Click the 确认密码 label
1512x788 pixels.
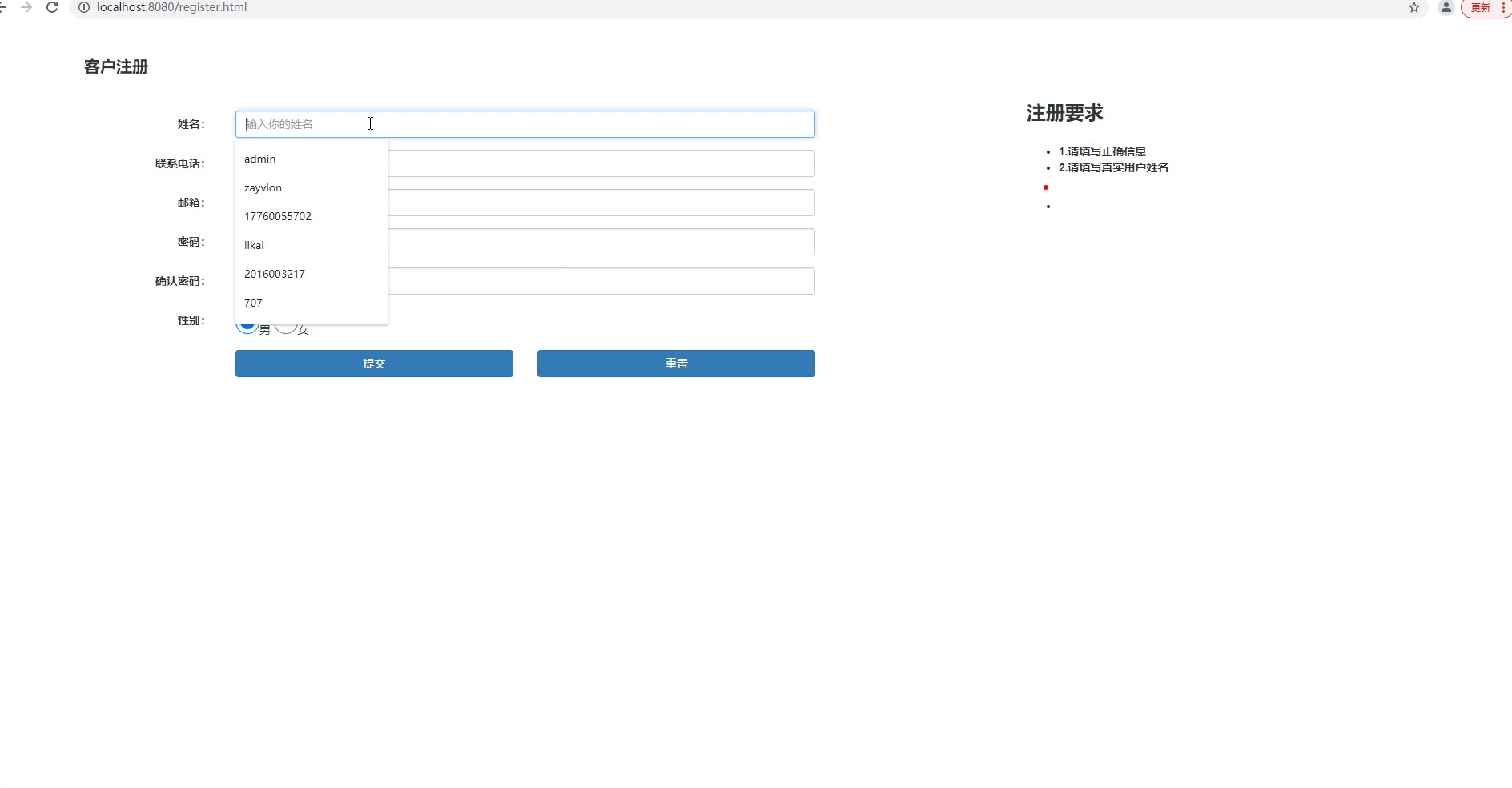(x=180, y=281)
